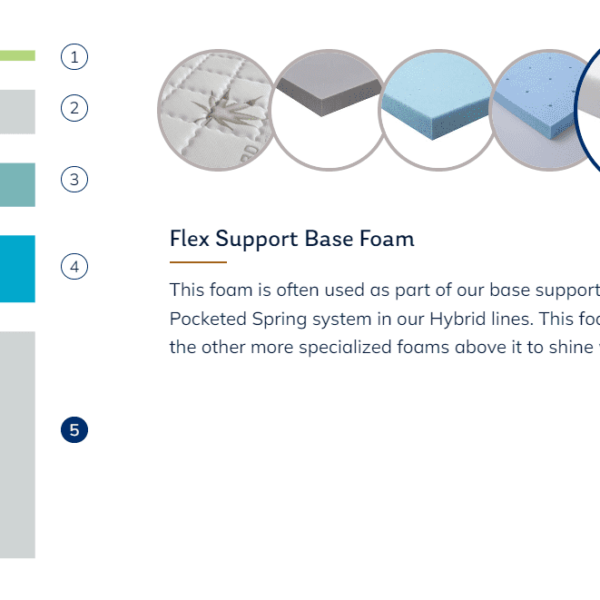The image size is (600, 600).
Task: Click the bright blue fourth layer bar
Action: 18,269
